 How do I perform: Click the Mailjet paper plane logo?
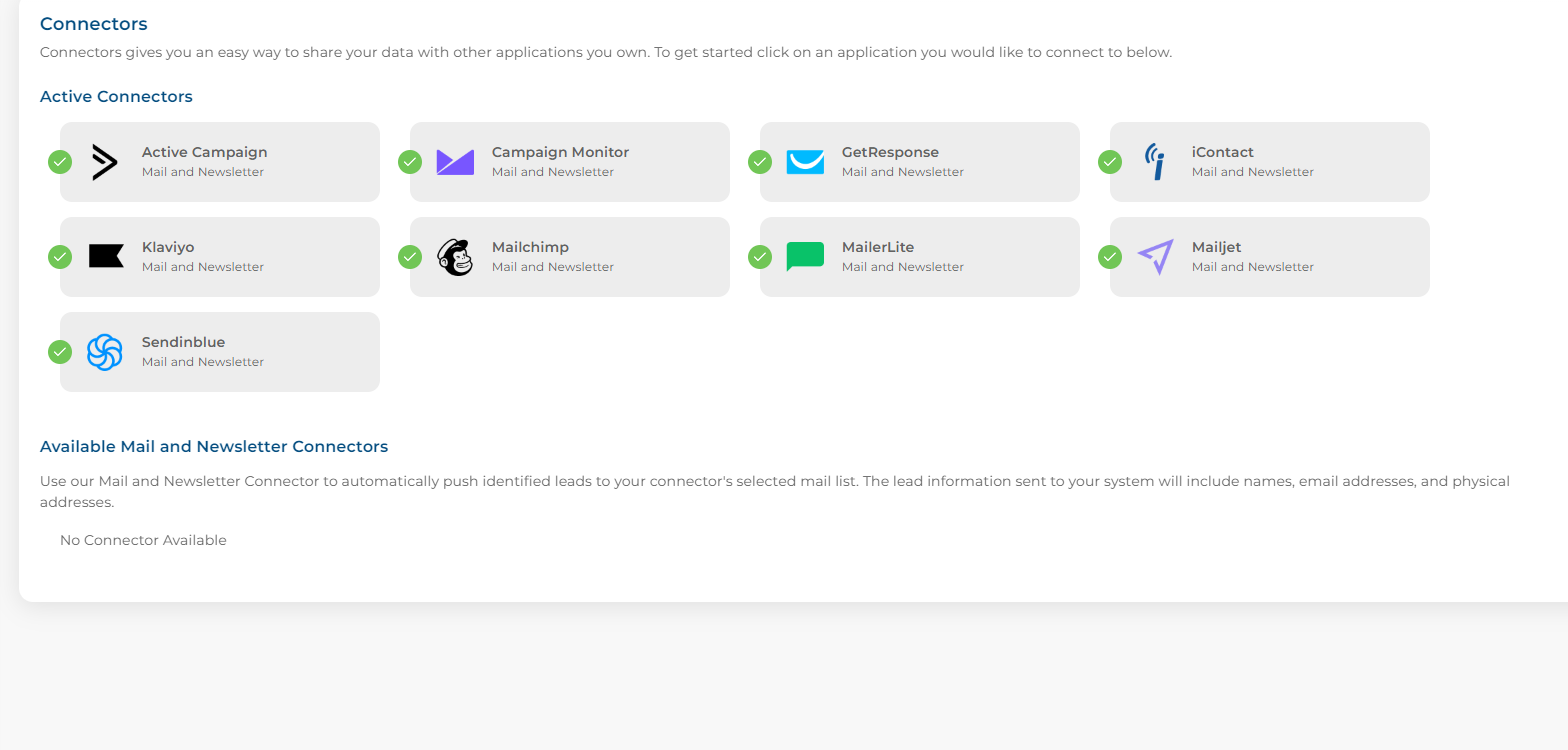(x=1155, y=257)
